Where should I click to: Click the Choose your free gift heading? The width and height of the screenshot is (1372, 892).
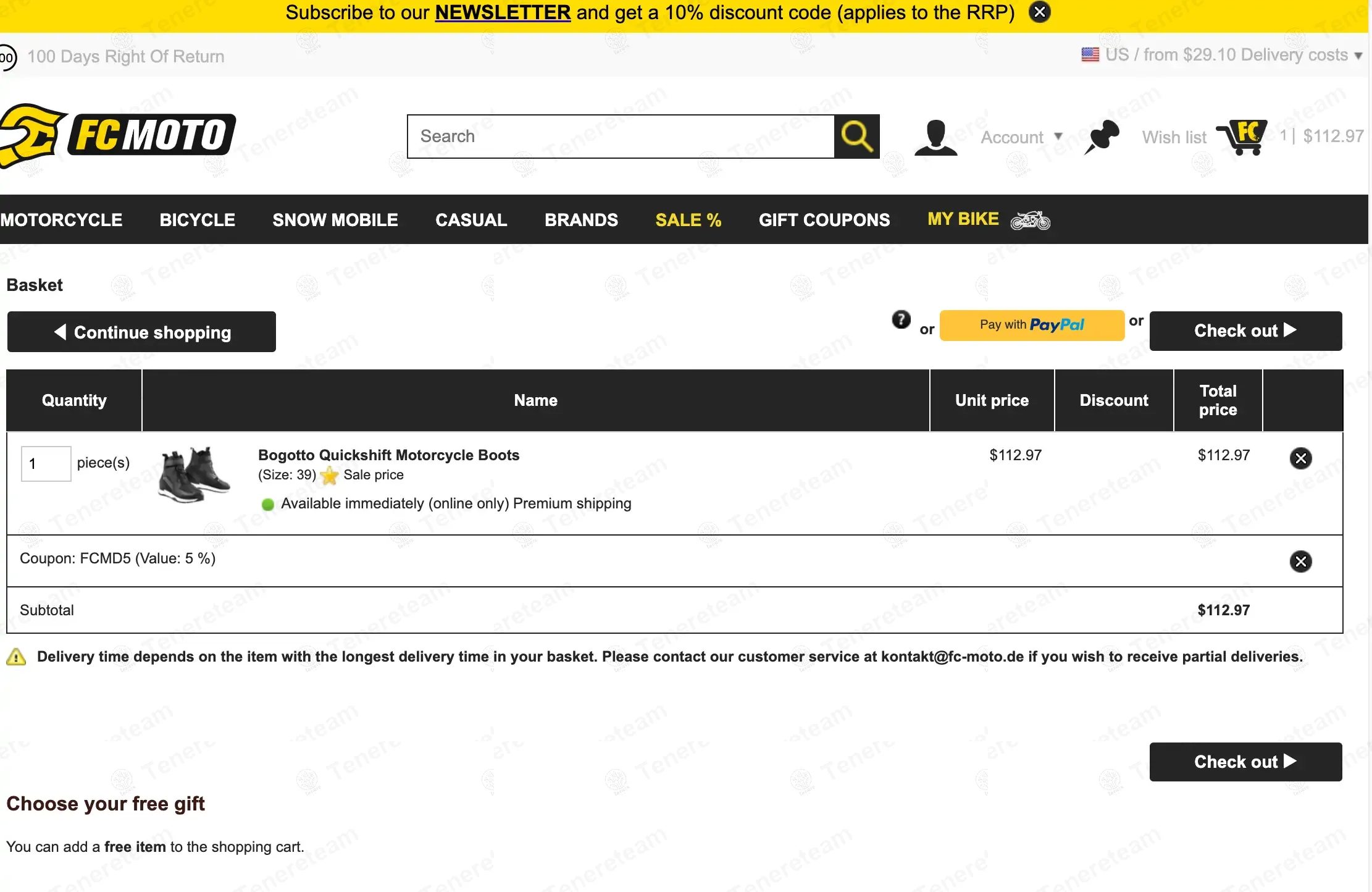point(106,804)
